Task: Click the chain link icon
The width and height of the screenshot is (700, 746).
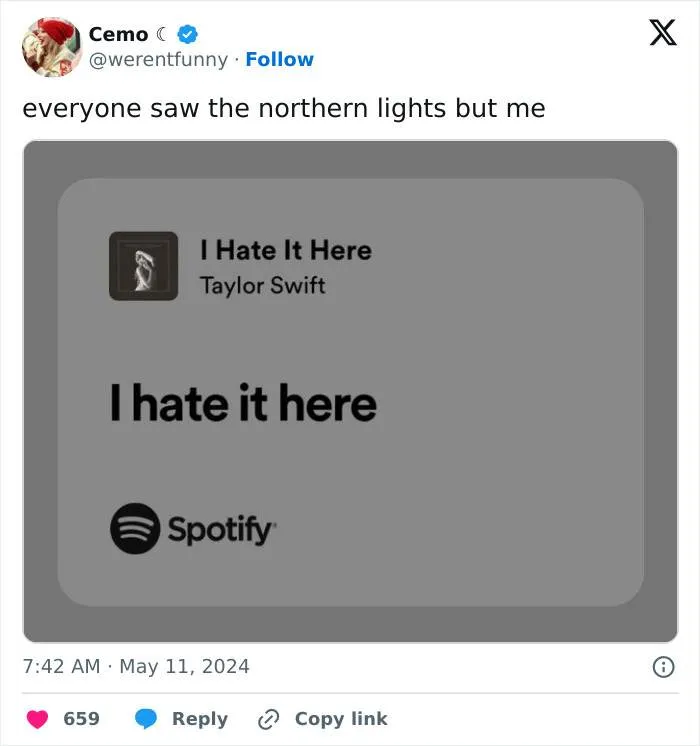Action: coord(268,719)
